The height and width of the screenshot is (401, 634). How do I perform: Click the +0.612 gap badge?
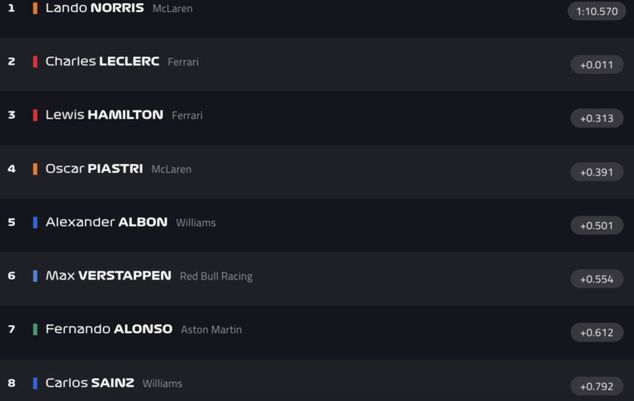[597, 333]
